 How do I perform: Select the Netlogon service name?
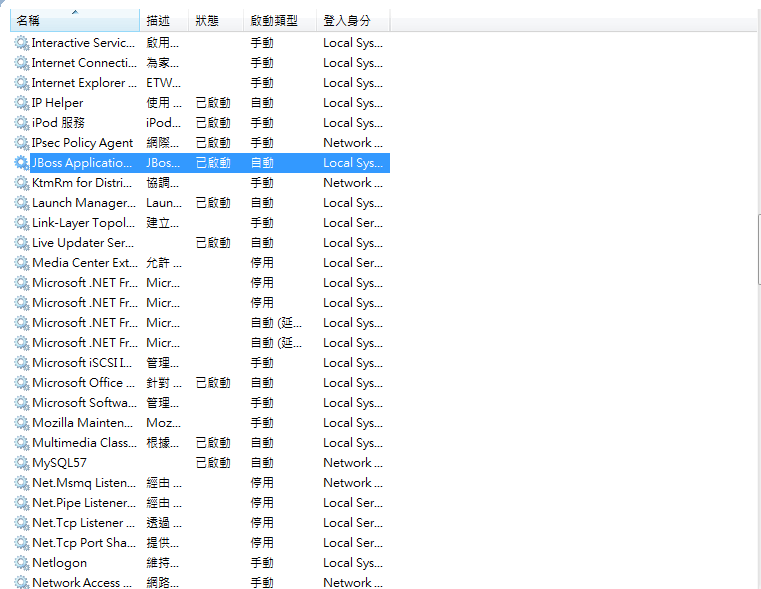(x=59, y=563)
